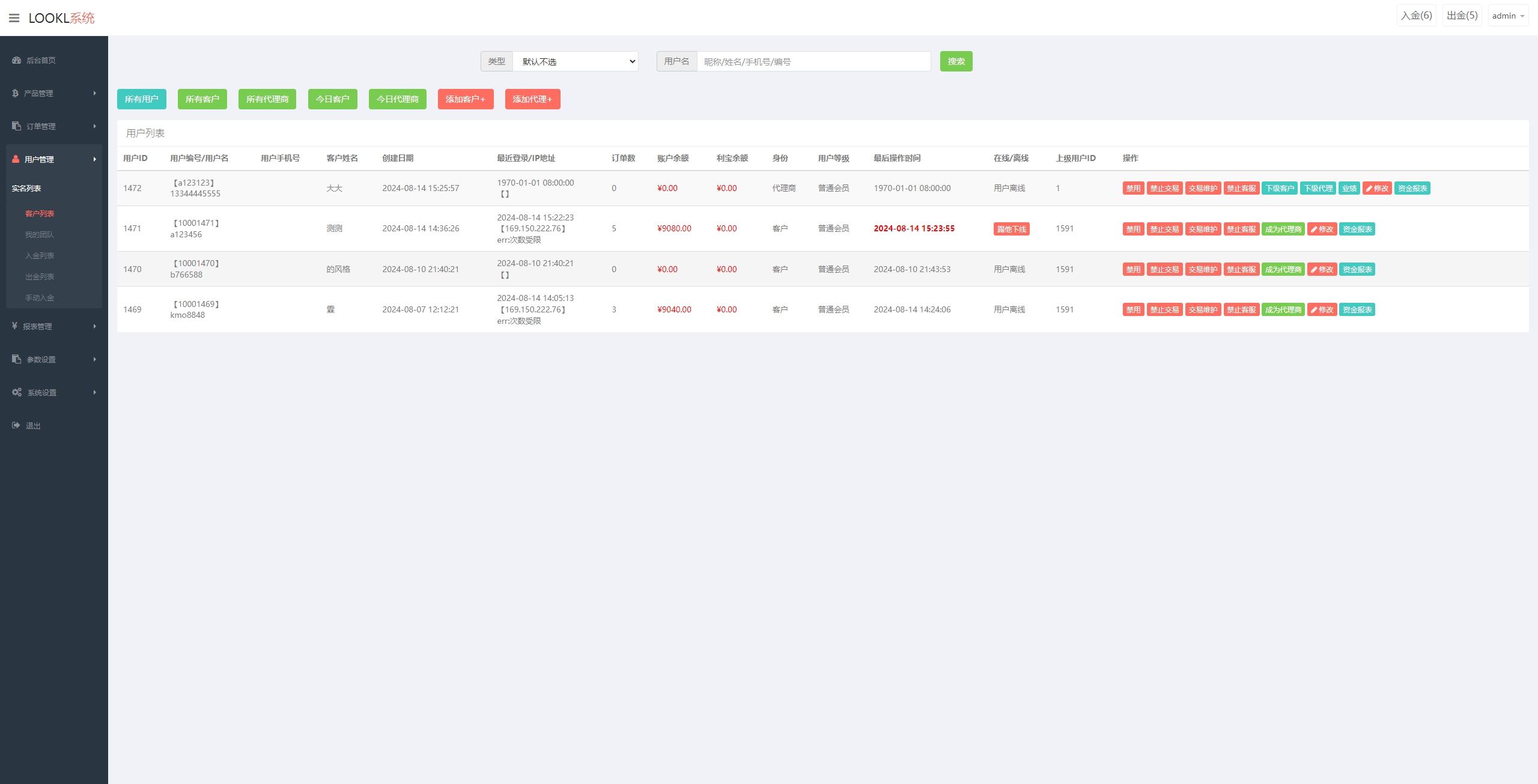Click 禁用 for user 1470
Viewport: 1538px width, 784px height.
tap(1133, 270)
